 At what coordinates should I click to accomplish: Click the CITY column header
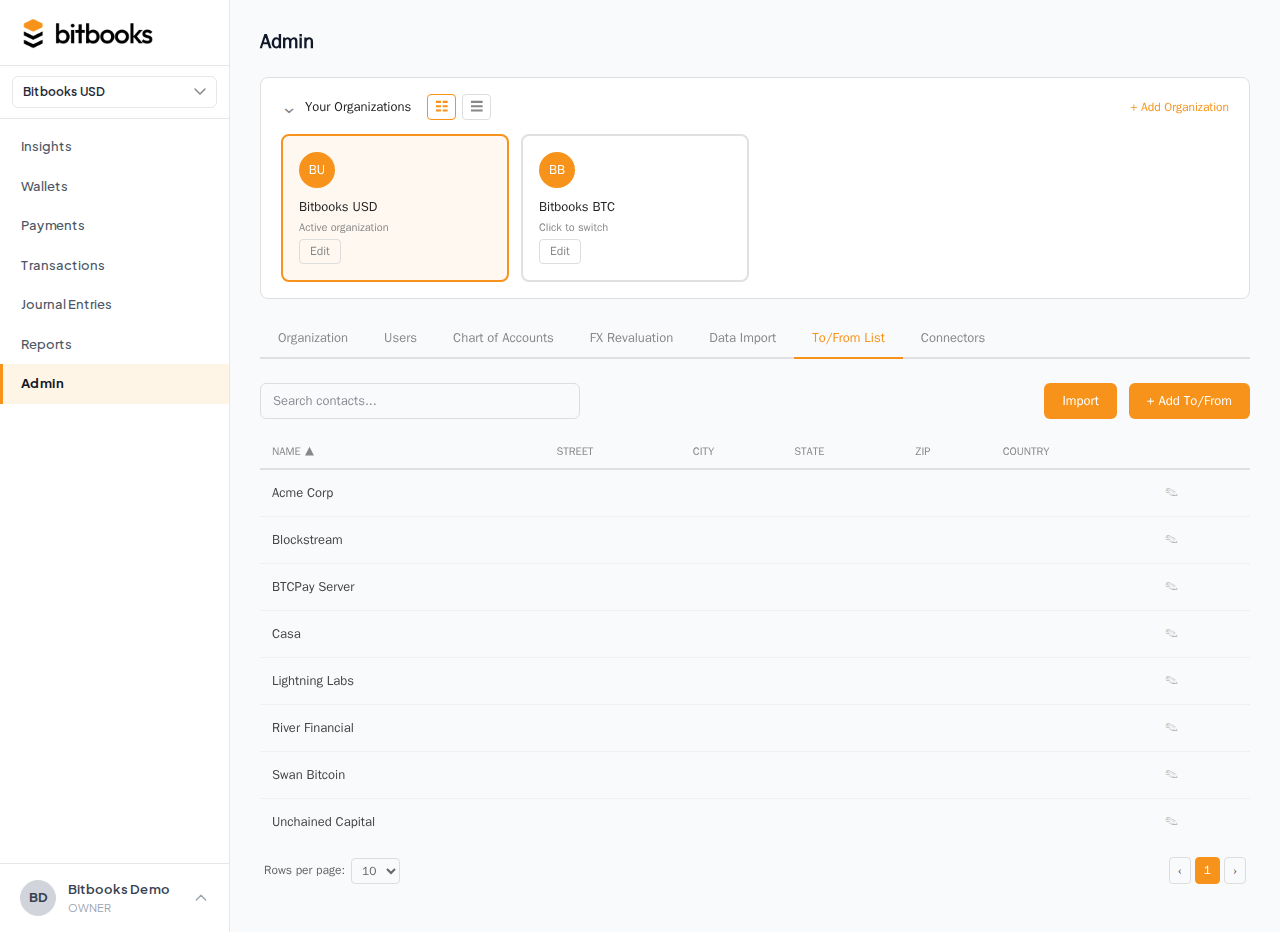click(703, 451)
